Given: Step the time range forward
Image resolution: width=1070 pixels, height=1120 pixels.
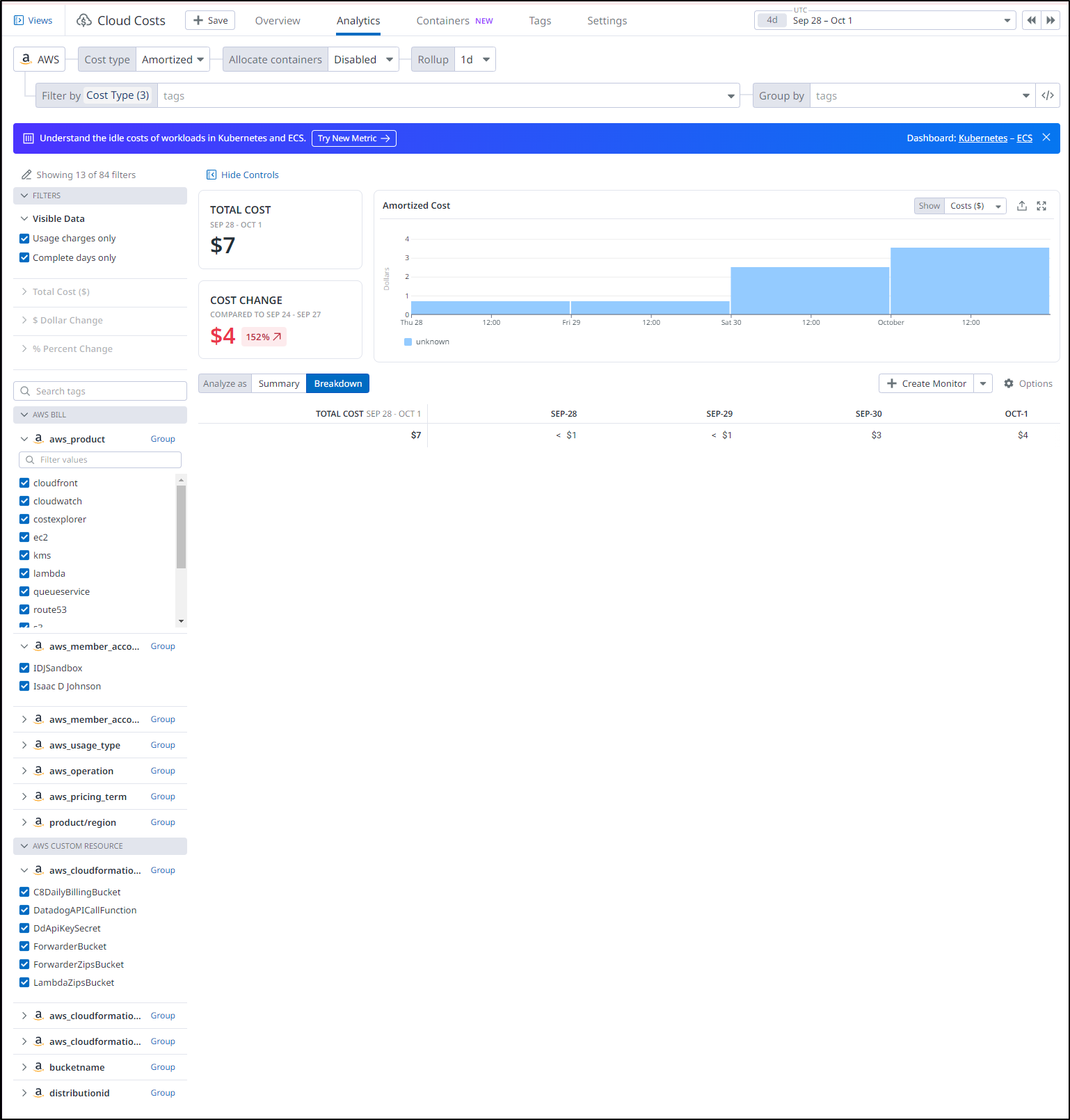Looking at the screenshot, I should [x=1051, y=20].
